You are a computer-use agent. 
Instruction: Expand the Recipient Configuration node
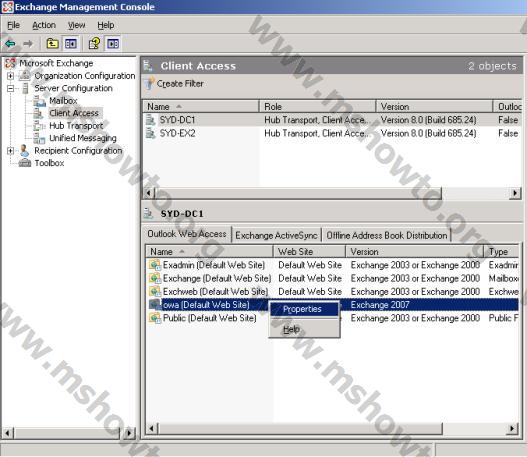click(x=10, y=151)
